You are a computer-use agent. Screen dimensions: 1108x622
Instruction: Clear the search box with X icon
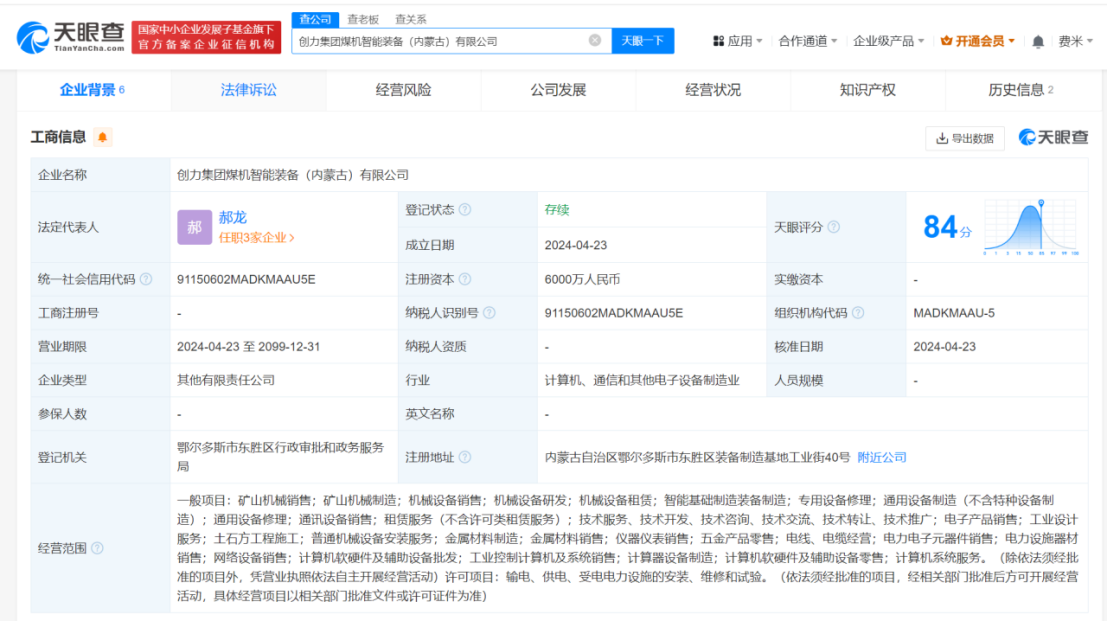tap(595, 41)
